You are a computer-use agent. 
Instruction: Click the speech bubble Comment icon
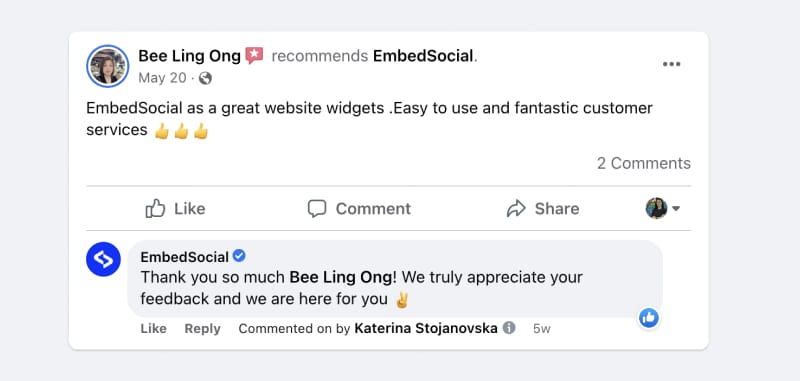[x=317, y=209]
